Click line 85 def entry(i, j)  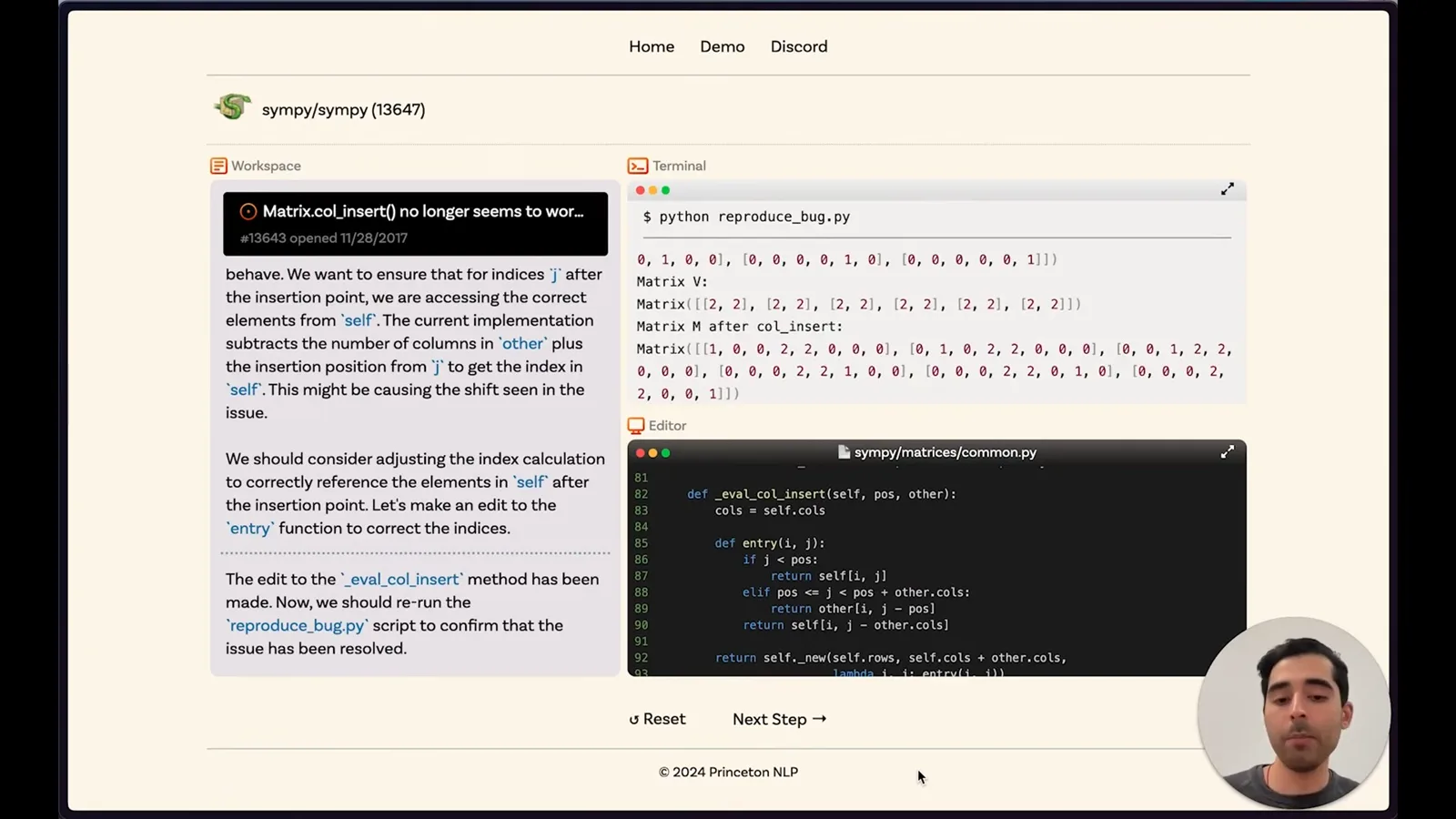point(770,543)
